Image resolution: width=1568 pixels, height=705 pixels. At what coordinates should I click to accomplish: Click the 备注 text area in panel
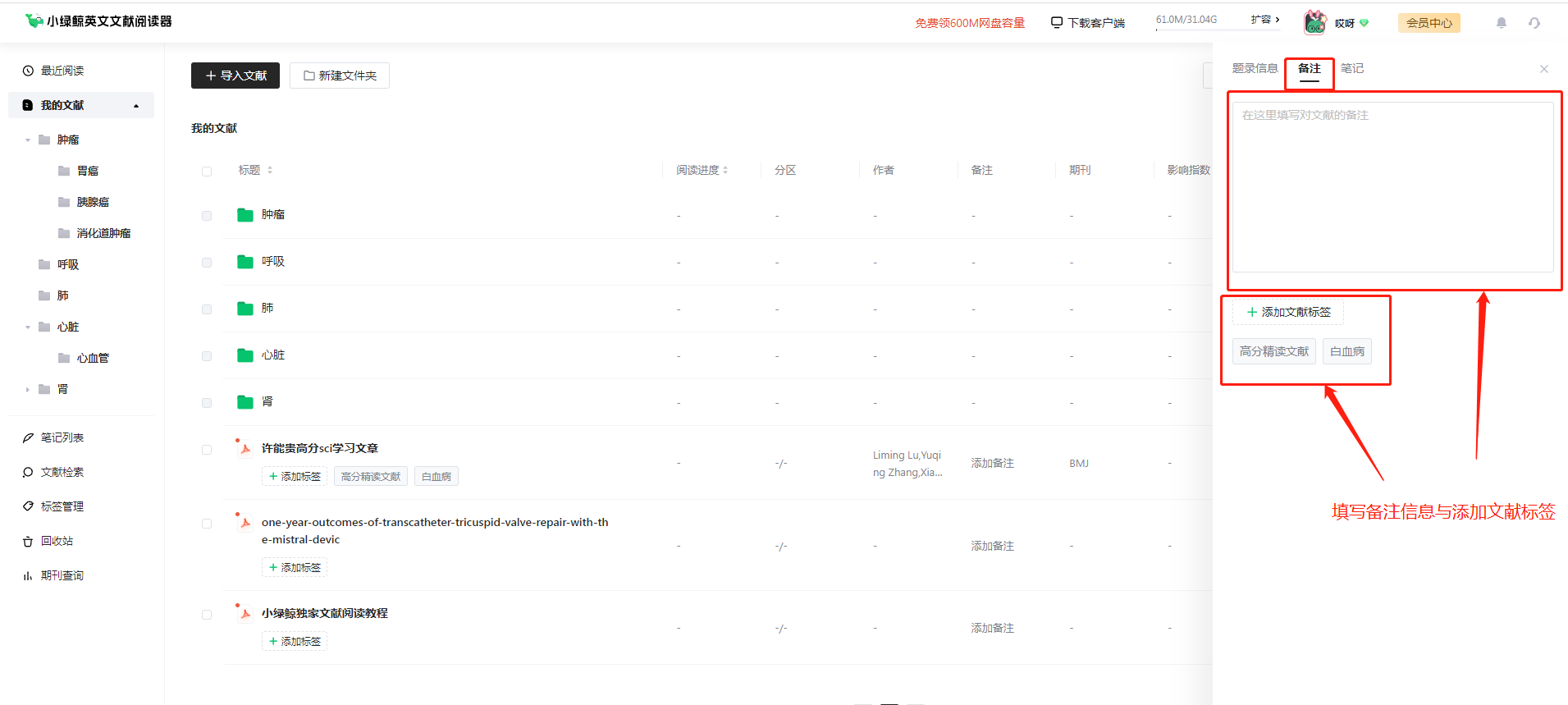(1392, 187)
